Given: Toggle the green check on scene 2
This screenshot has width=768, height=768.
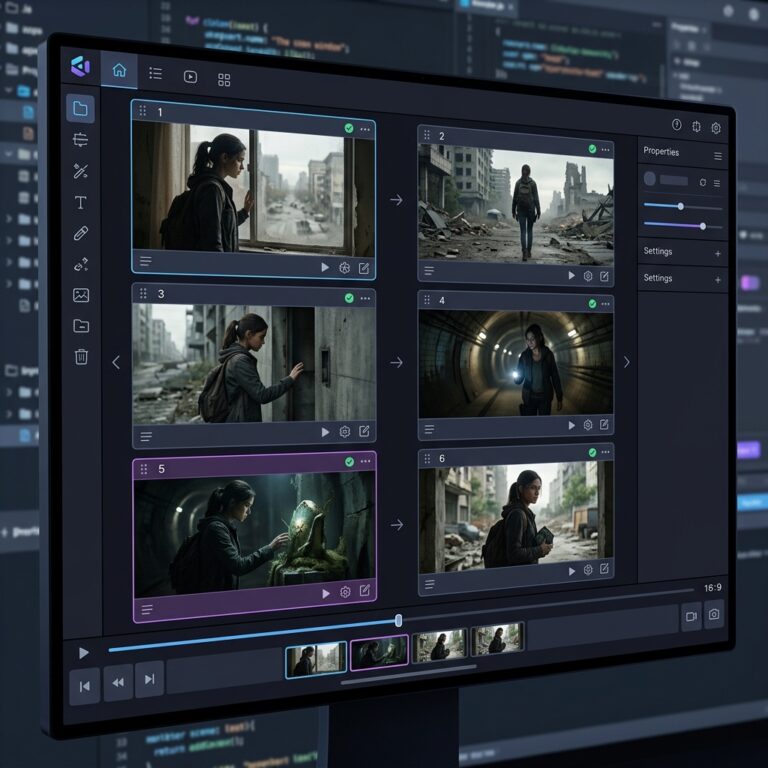Looking at the screenshot, I should click(592, 149).
